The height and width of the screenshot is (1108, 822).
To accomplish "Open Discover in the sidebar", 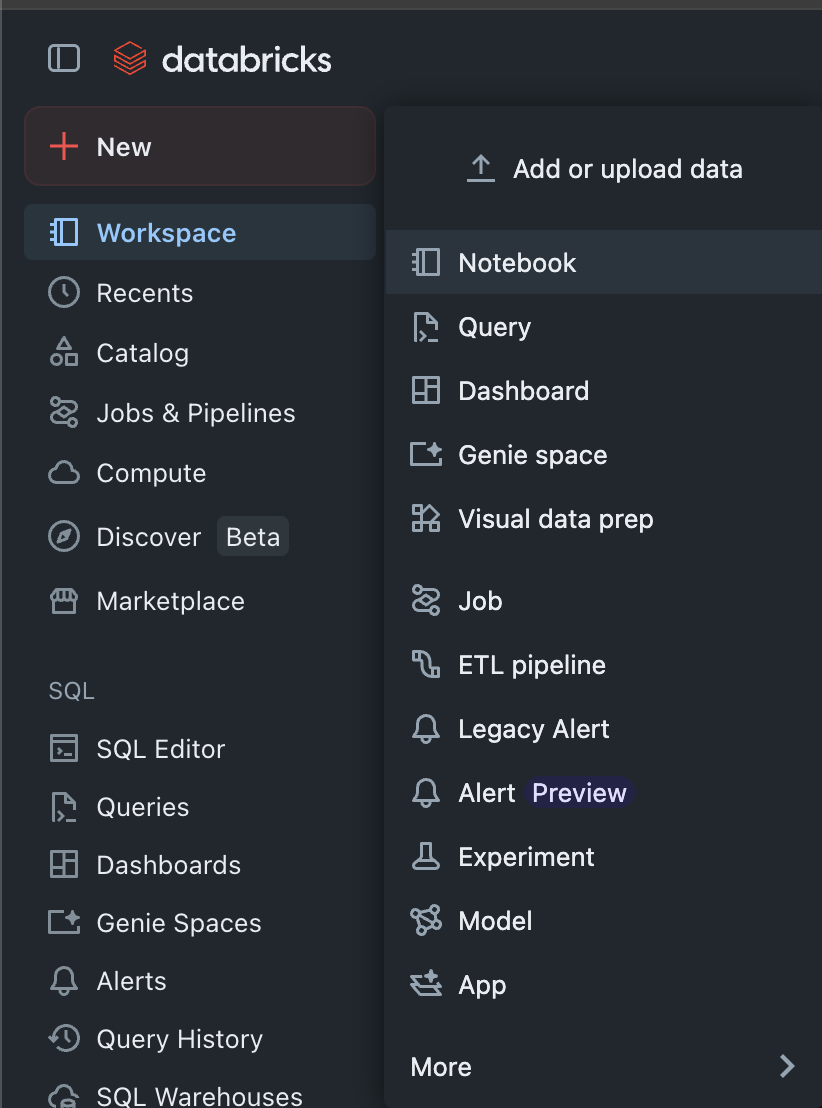I will pos(200,536).
